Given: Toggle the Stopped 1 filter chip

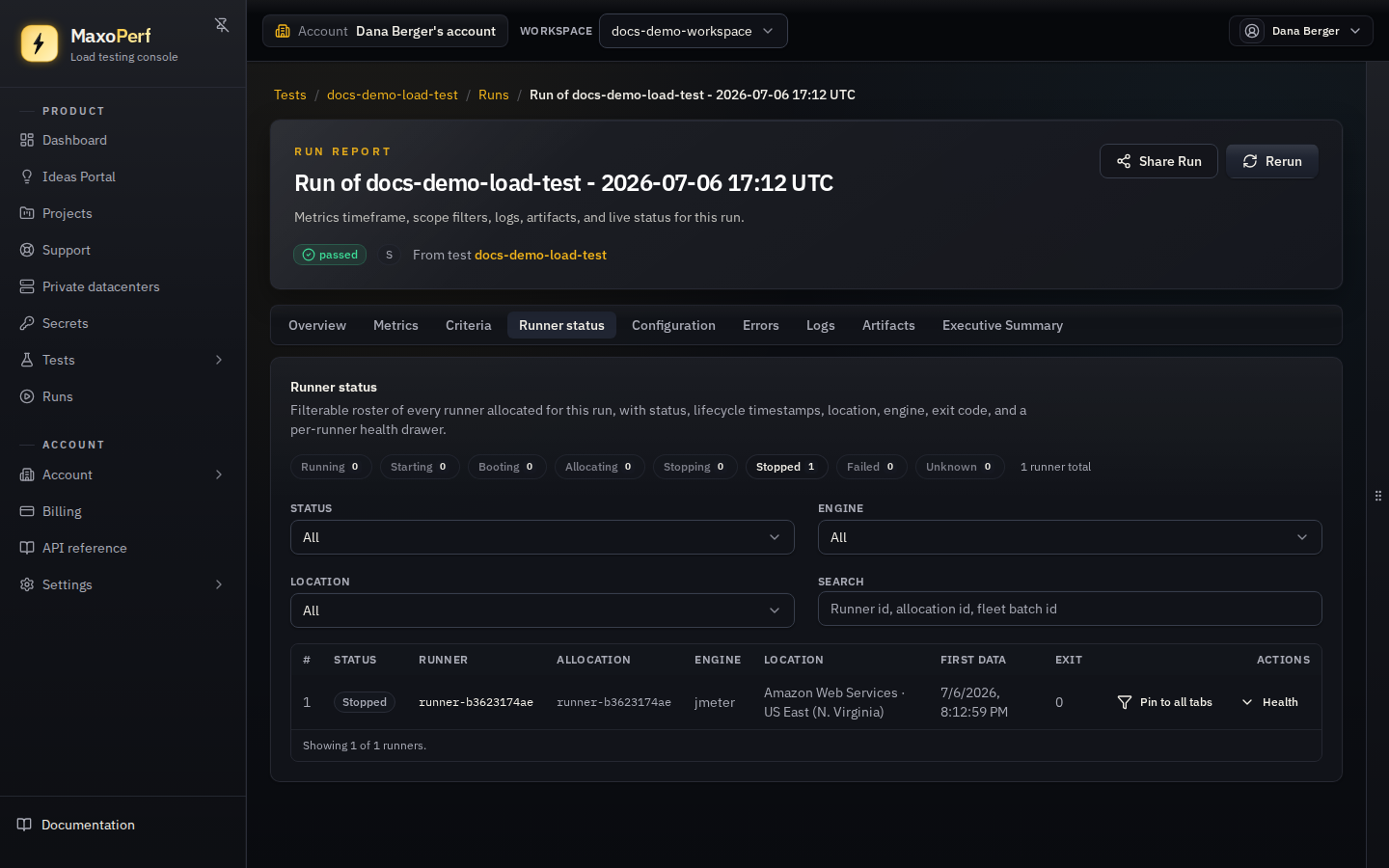Looking at the screenshot, I should point(786,467).
